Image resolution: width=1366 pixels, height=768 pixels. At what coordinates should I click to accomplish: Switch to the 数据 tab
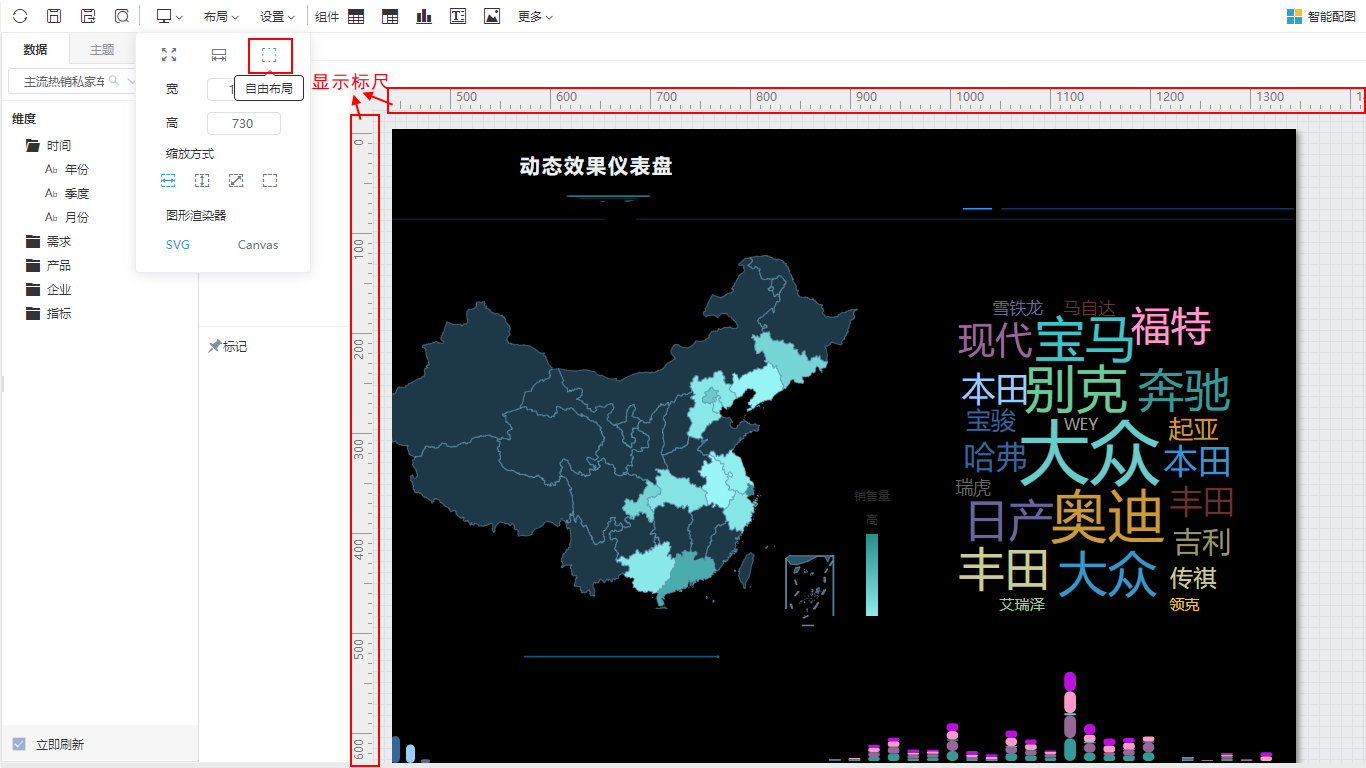point(35,49)
